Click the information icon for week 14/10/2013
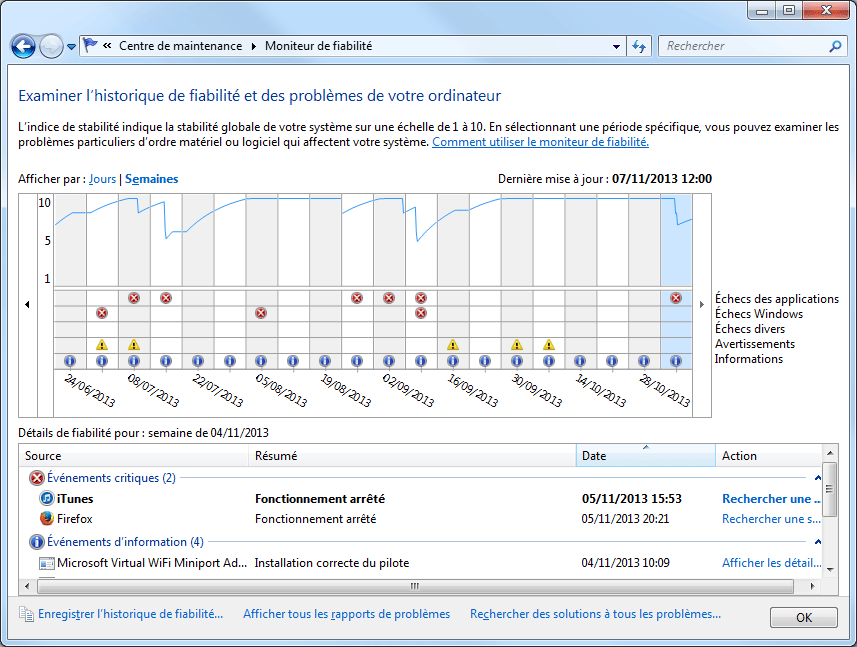This screenshot has height=647, width=857. 580,361
